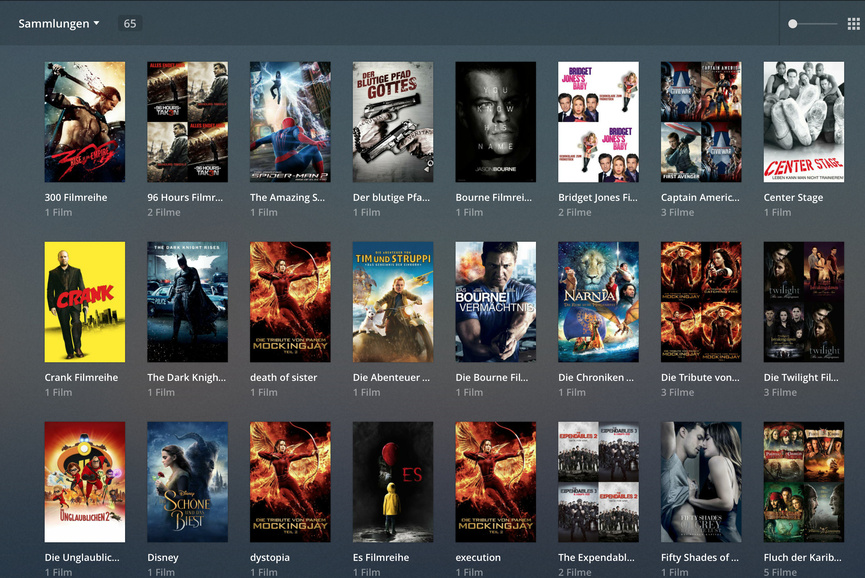Adjust the poster size slider handle
865x578 pixels.
point(793,24)
